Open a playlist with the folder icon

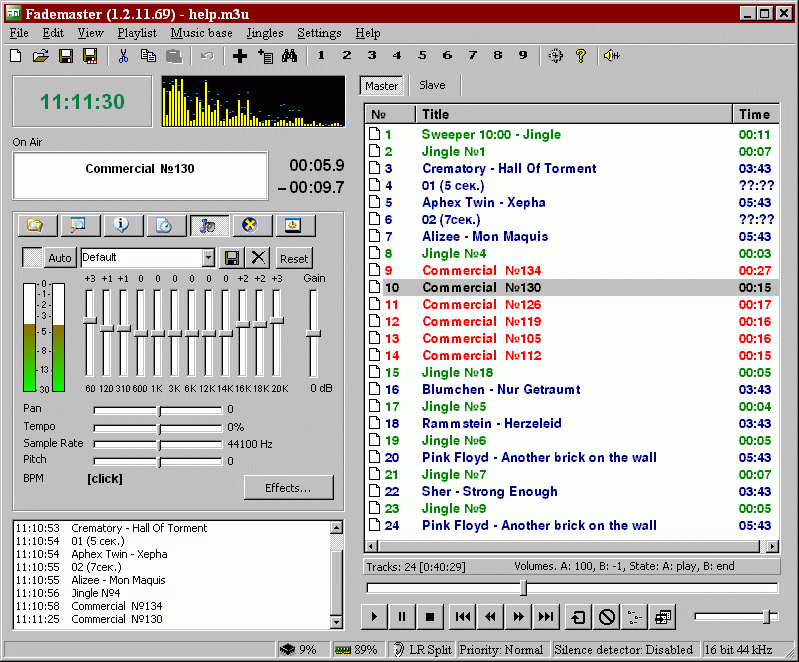[41, 56]
